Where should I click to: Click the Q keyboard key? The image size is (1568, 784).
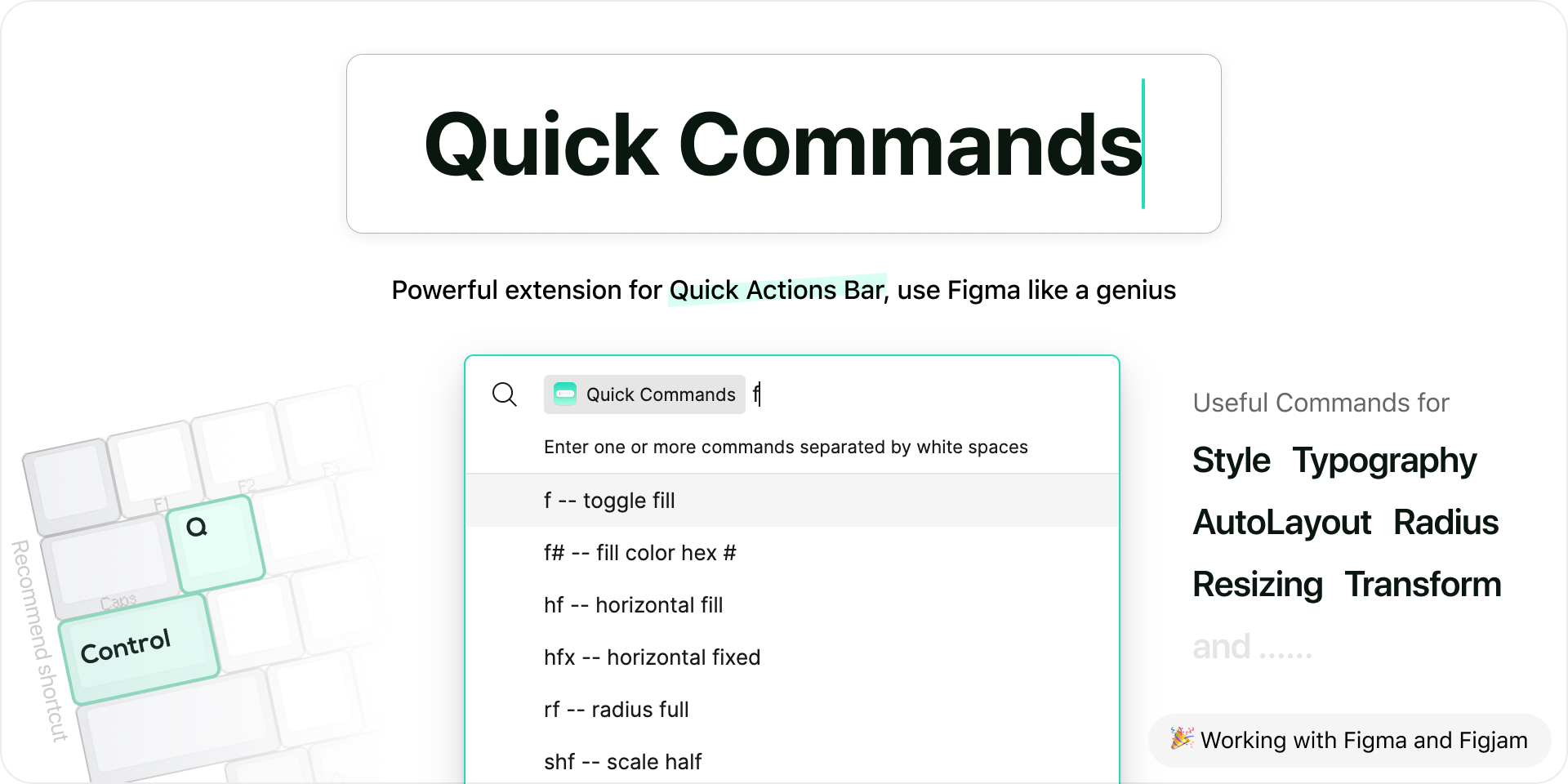click(216, 543)
